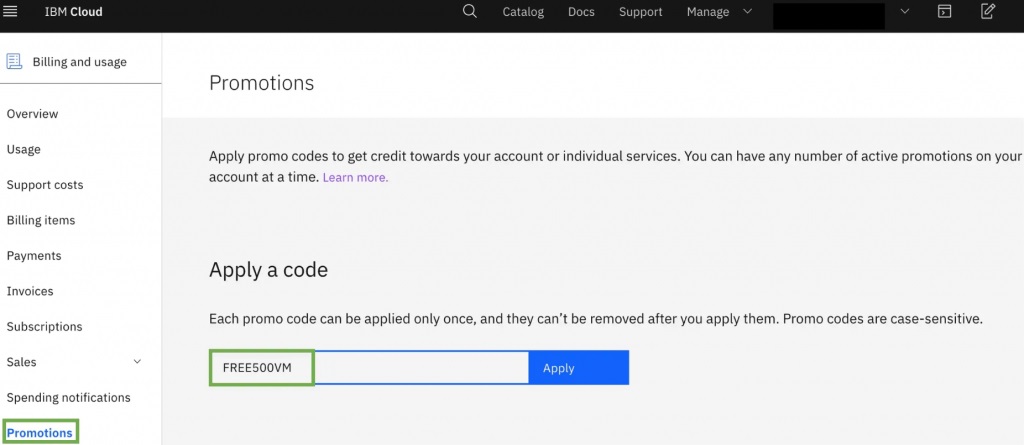Expand the account switcher chevron

pyautogui.click(x=905, y=12)
